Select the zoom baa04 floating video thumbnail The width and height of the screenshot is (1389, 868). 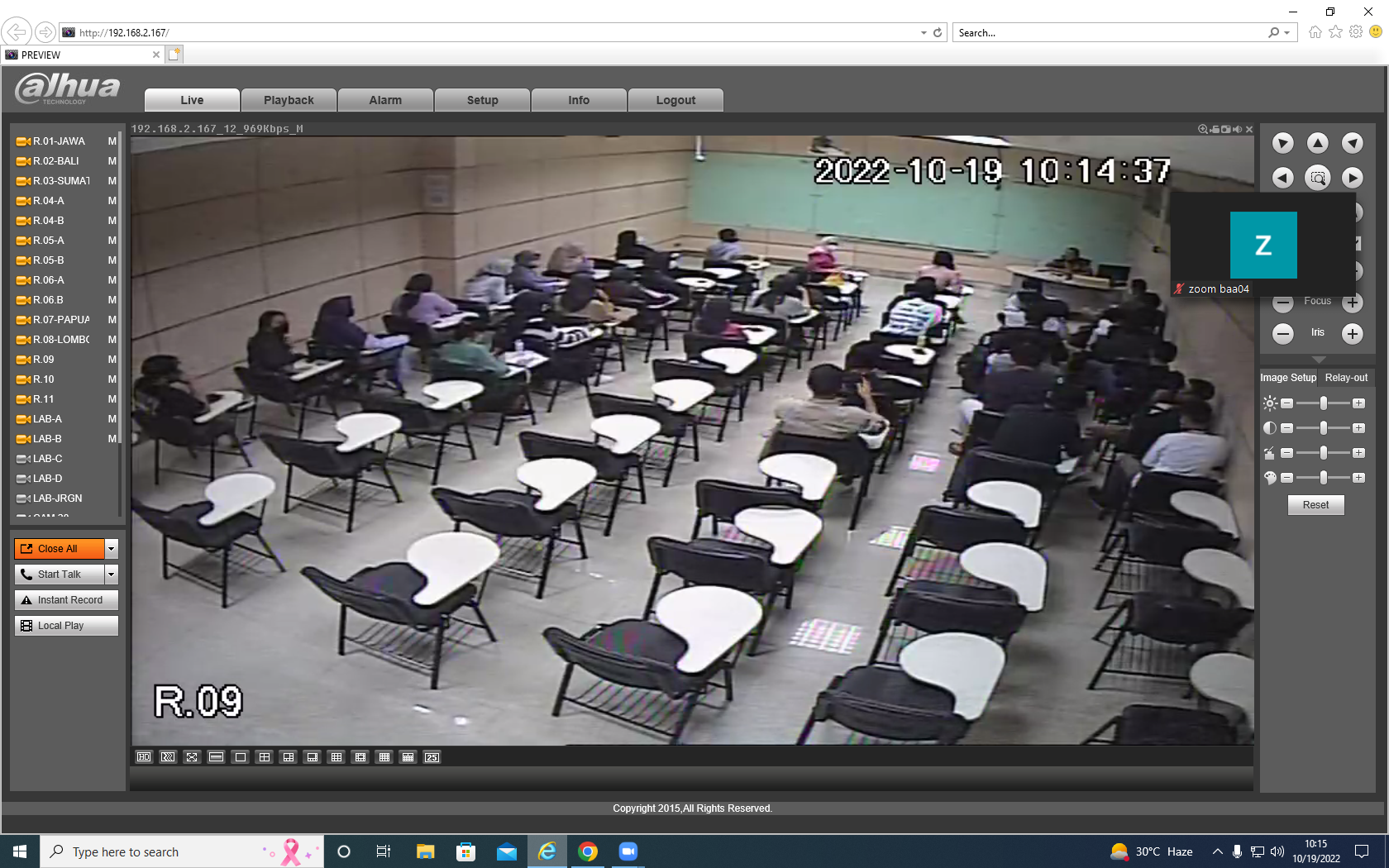[x=1263, y=246]
